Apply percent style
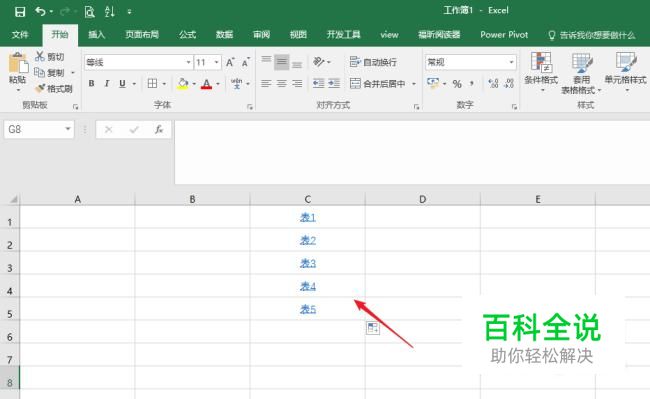The image size is (650, 399). [x=457, y=84]
